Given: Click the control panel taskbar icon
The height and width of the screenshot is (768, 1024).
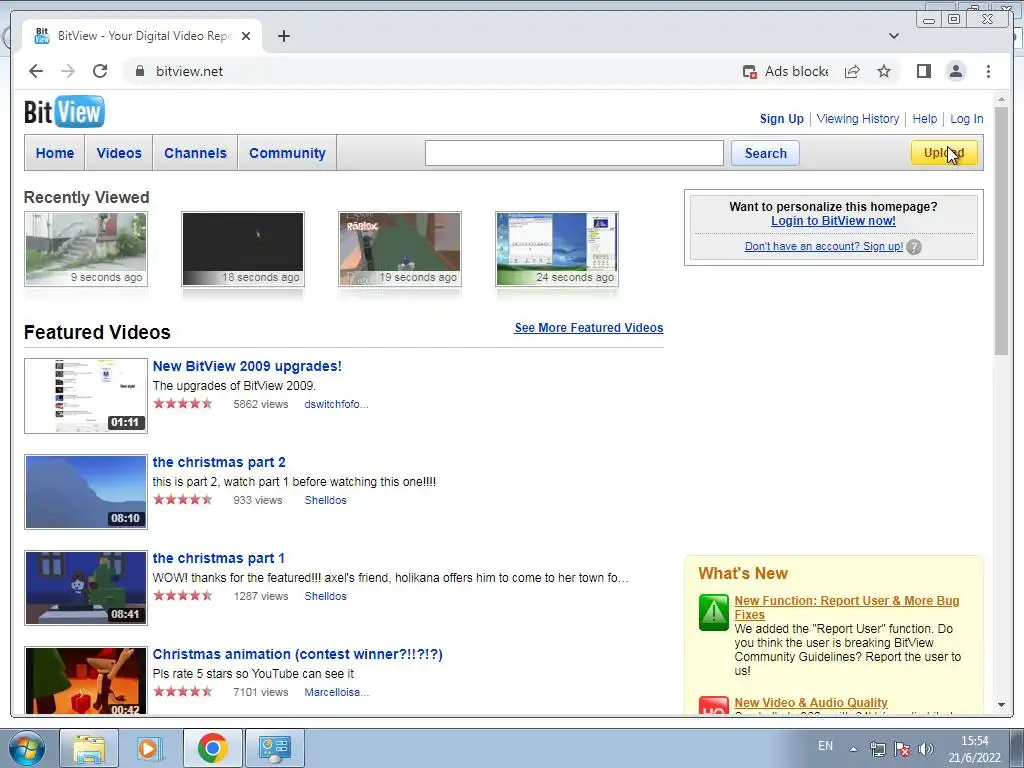Looking at the screenshot, I should pyautogui.click(x=274, y=748).
